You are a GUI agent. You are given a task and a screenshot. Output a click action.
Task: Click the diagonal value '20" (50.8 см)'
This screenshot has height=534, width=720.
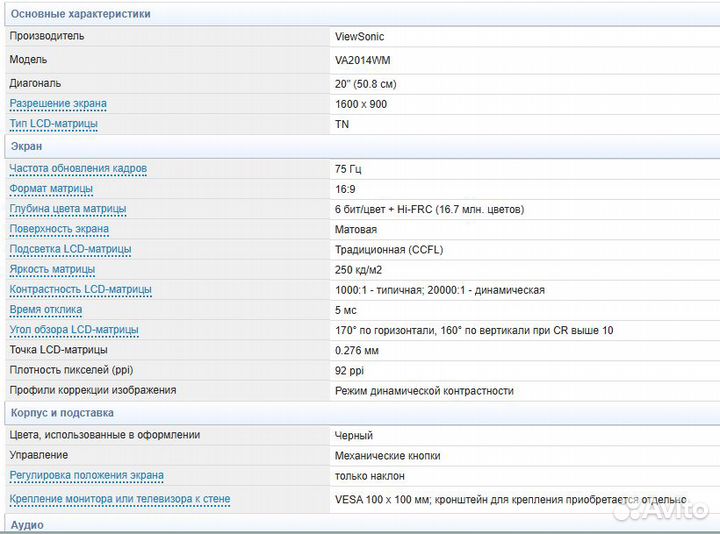click(366, 84)
